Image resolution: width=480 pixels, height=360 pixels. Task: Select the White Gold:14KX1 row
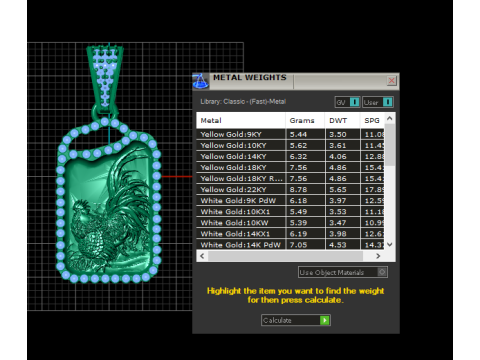pyautogui.click(x=290, y=233)
